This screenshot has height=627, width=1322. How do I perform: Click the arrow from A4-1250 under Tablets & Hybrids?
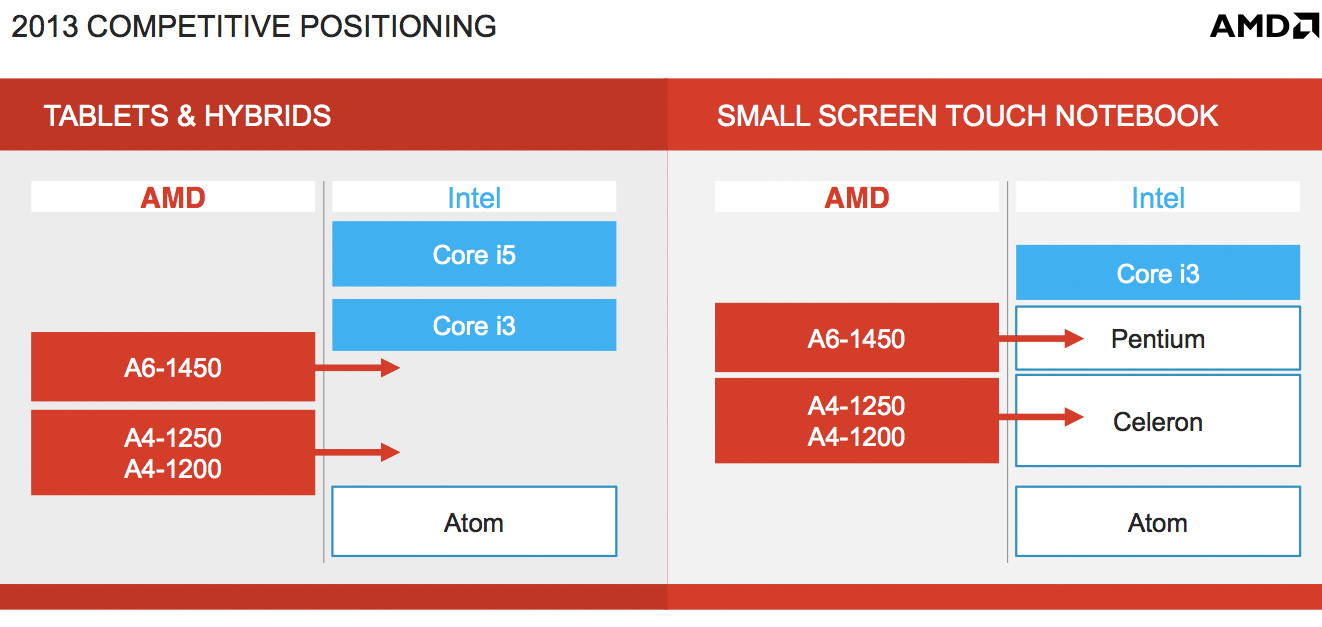(357, 453)
